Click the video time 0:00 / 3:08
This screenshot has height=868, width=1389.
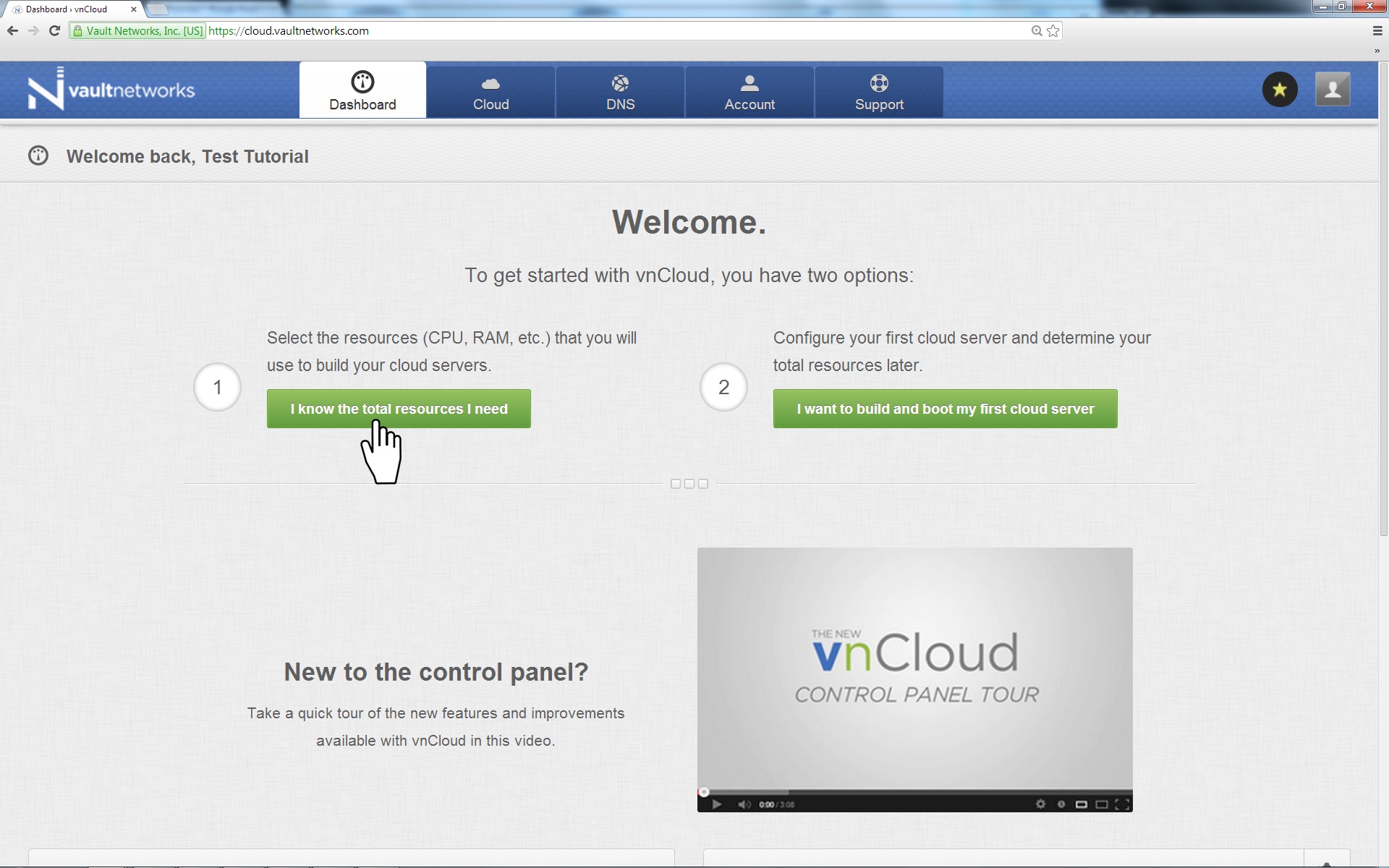point(776,804)
